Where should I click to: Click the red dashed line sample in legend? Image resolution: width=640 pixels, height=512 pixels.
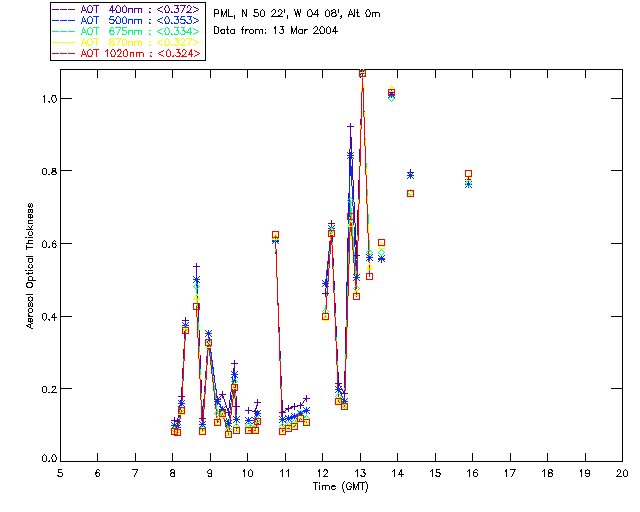coord(63,53)
